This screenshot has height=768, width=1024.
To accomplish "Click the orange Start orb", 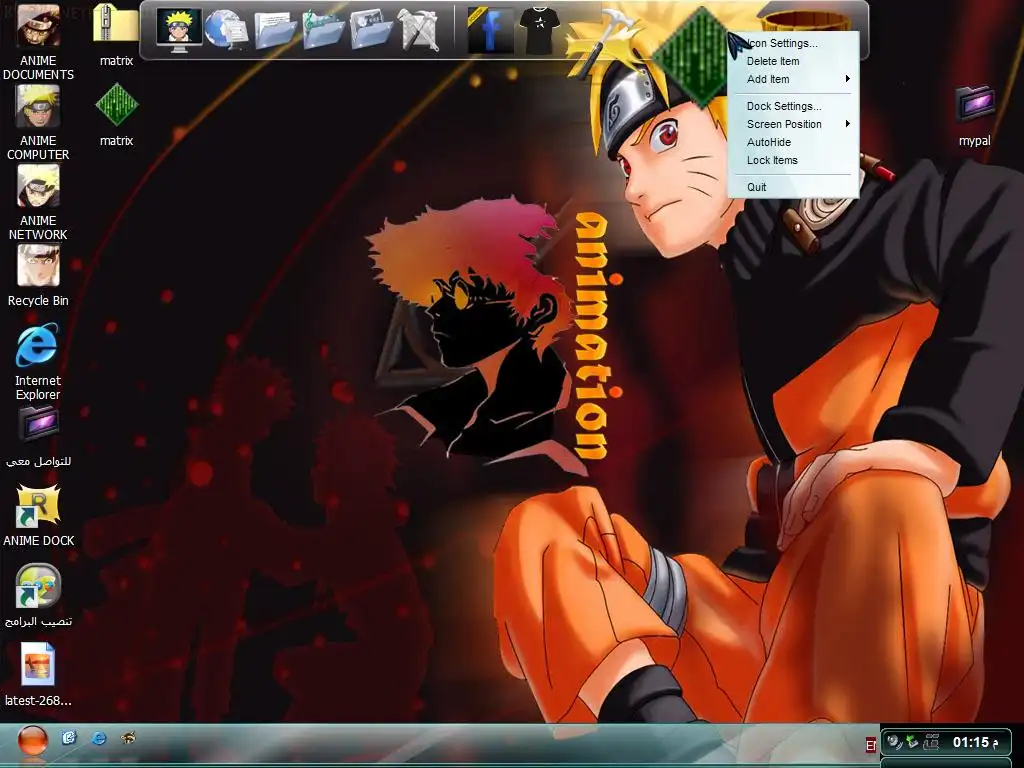I will coord(32,742).
